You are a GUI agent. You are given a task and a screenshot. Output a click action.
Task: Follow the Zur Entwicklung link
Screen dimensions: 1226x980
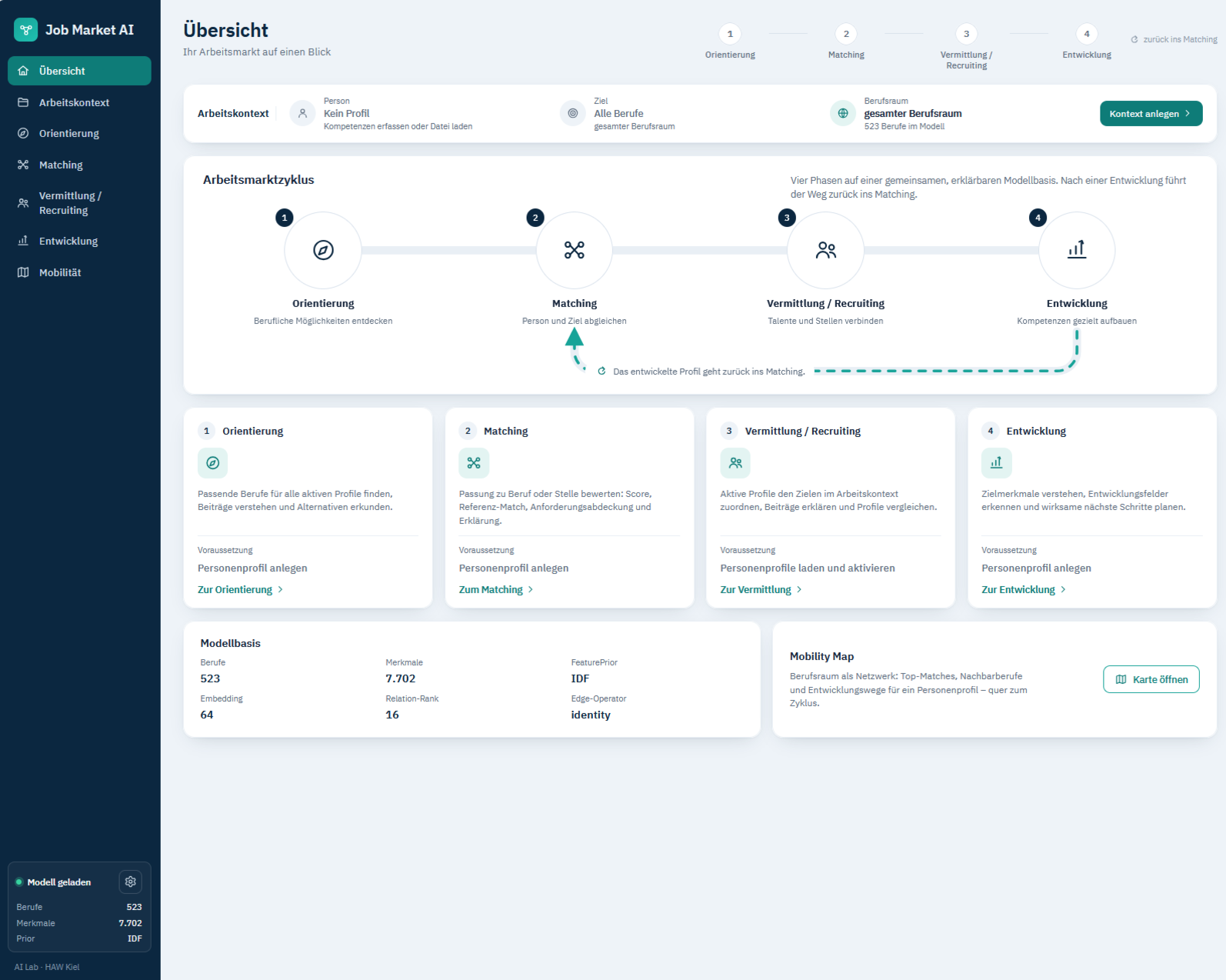coord(1024,589)
